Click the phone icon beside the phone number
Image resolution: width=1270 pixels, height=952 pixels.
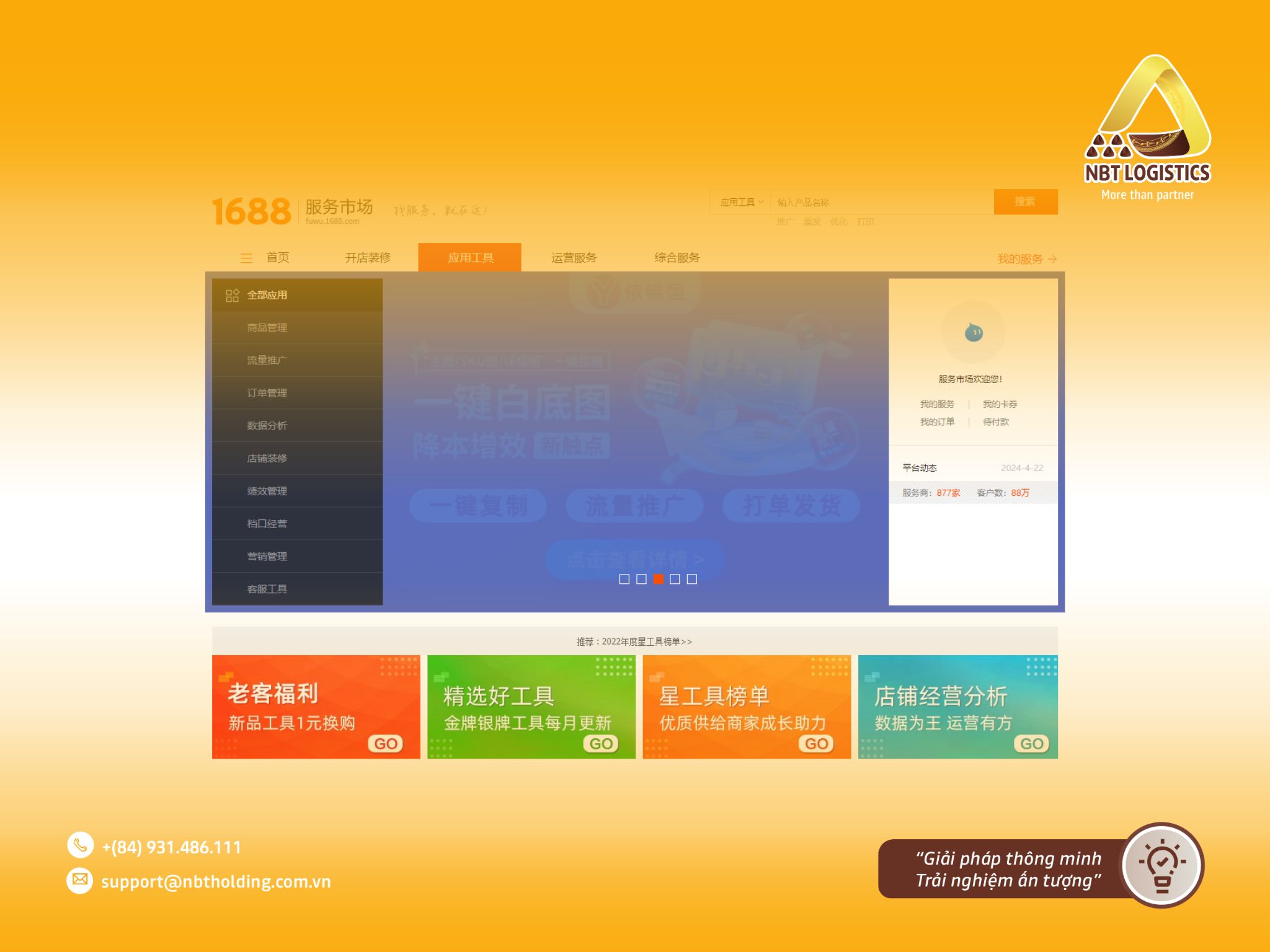click(80, 845)
